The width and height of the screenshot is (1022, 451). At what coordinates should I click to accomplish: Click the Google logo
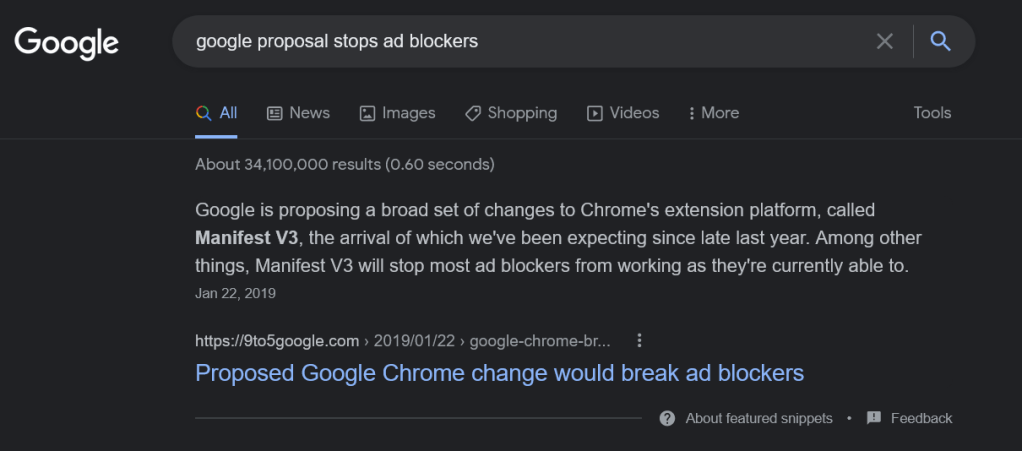coord(66,42)
